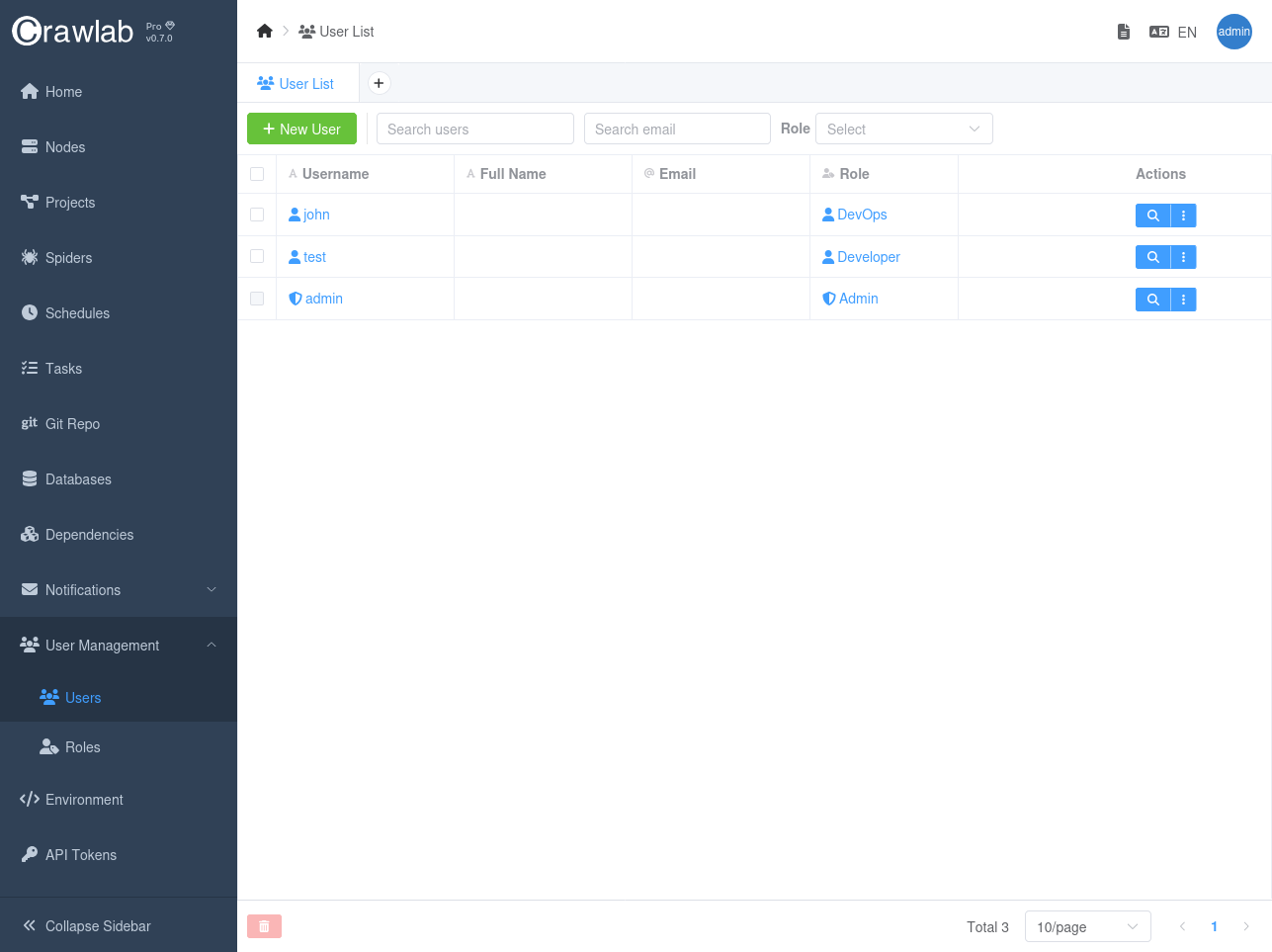
Task: Click the language switcher icon
Action: pos(1159,32)
